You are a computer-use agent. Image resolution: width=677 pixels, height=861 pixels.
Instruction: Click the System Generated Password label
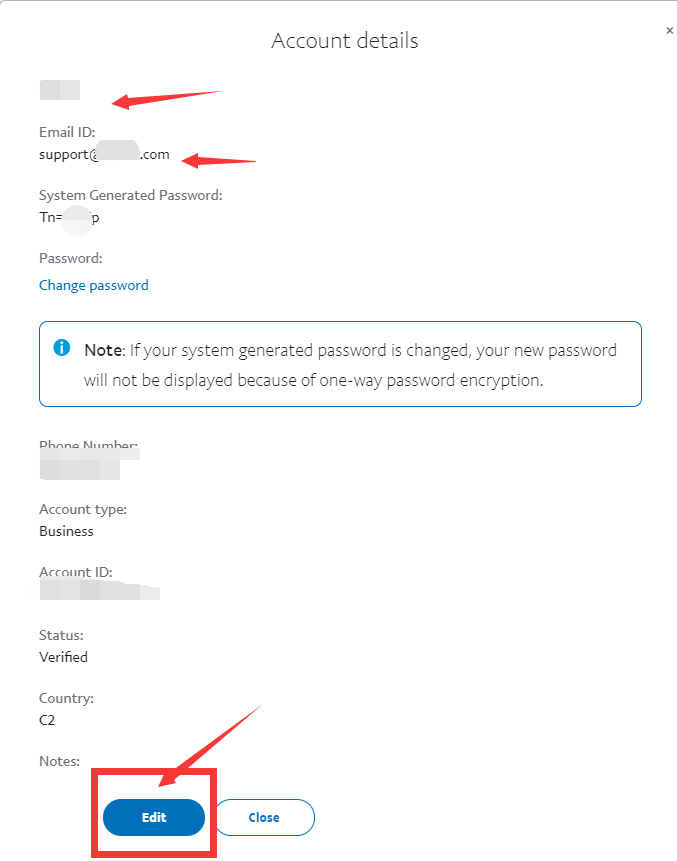coord(131,195)
